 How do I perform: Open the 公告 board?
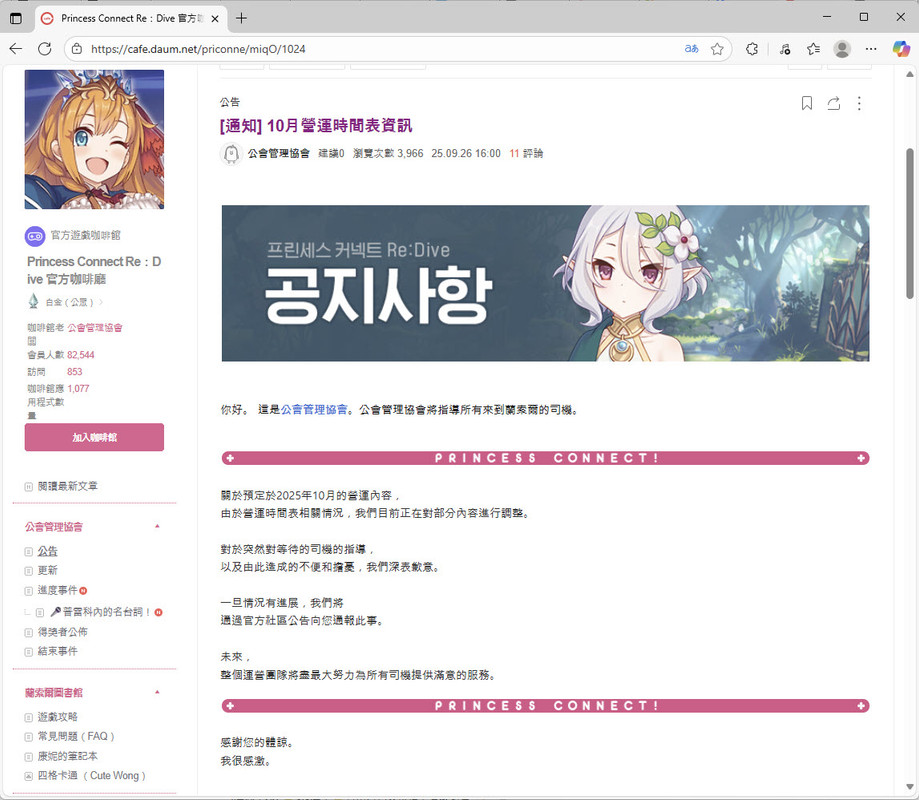(47, 551)
